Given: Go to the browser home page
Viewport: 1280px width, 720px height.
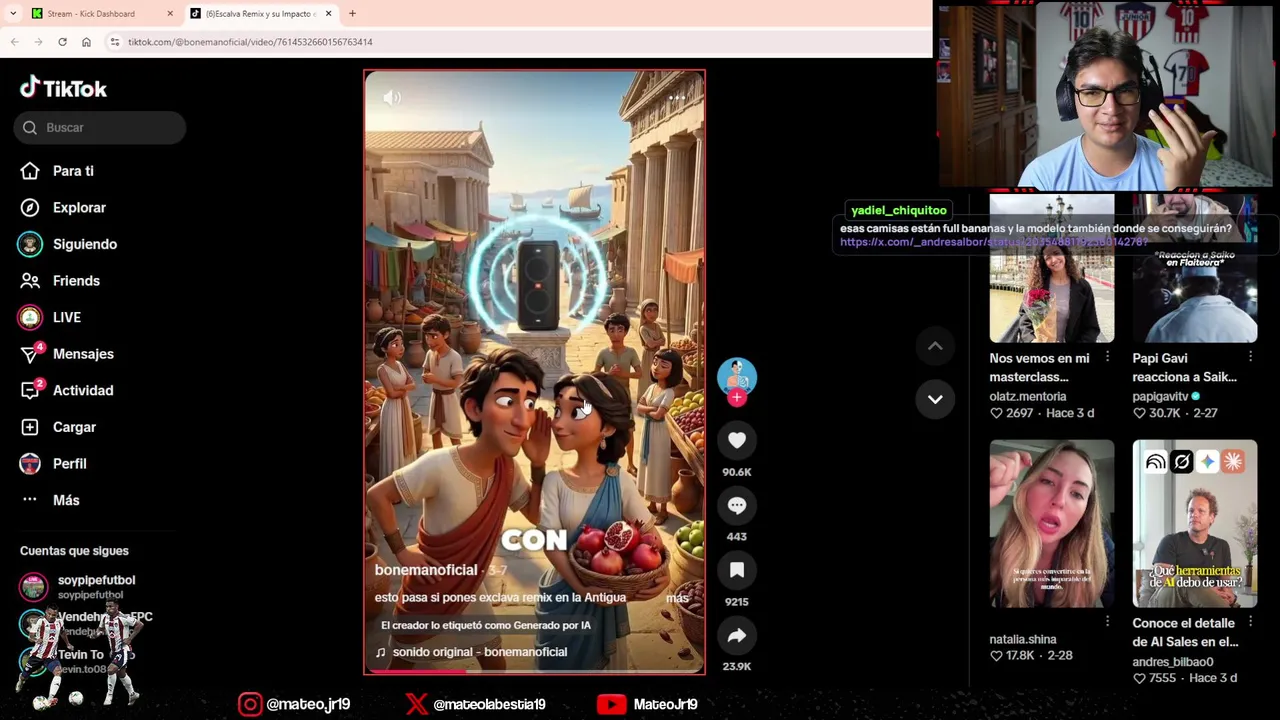Looking at the screenshot, I should (86, 42).
